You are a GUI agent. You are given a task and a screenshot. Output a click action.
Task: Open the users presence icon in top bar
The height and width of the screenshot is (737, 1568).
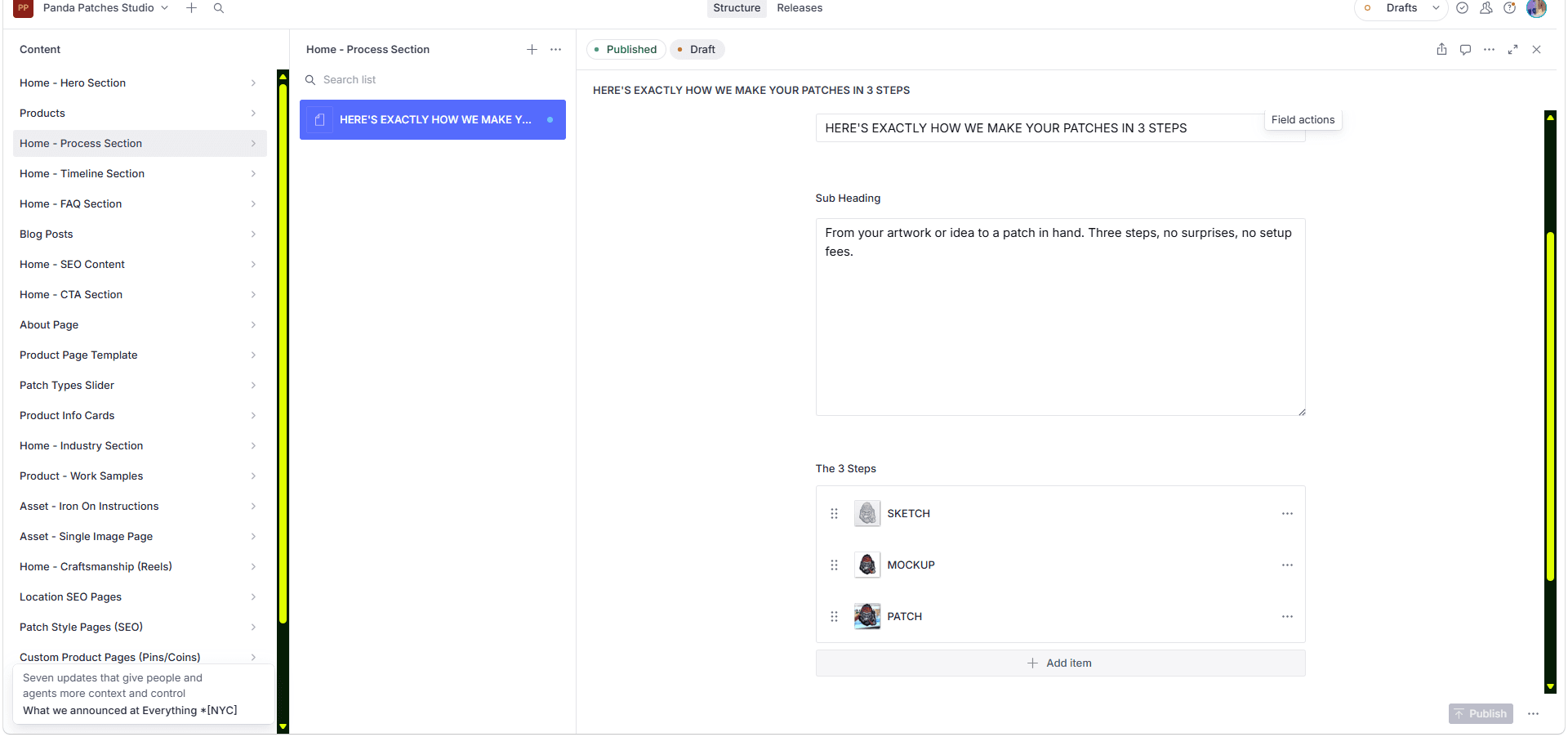coord(1486,8)
